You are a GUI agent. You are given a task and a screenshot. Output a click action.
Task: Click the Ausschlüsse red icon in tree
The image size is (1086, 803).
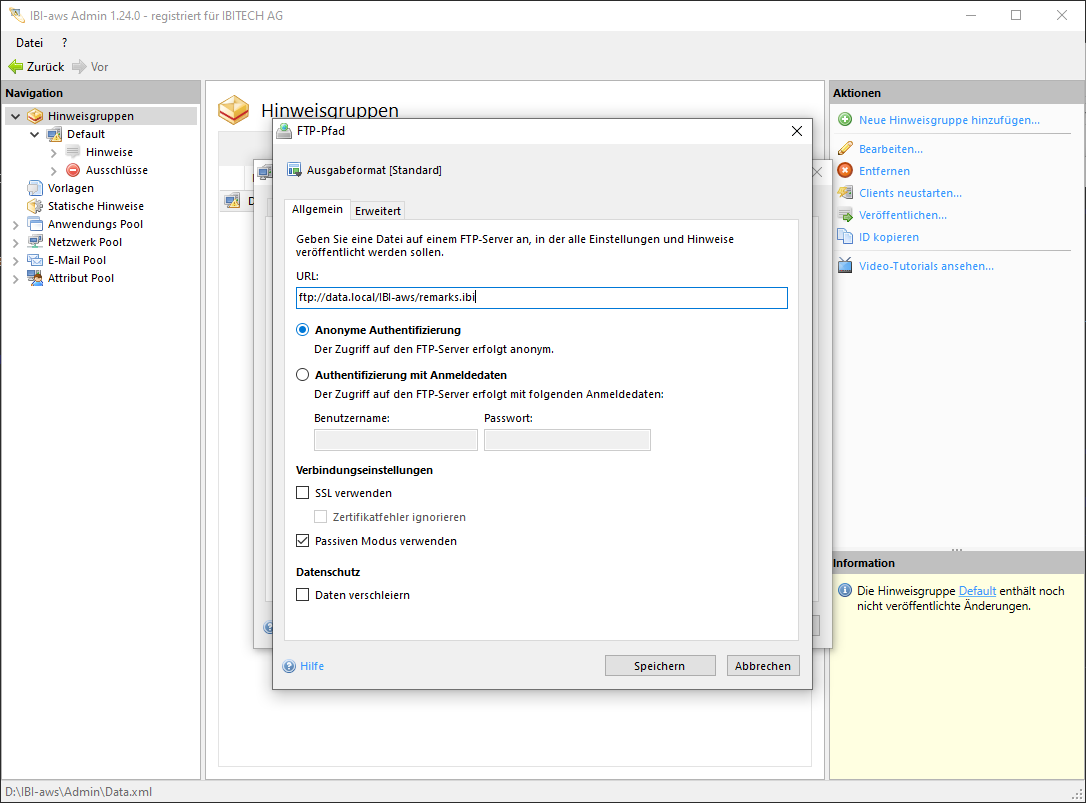point(73,170)
